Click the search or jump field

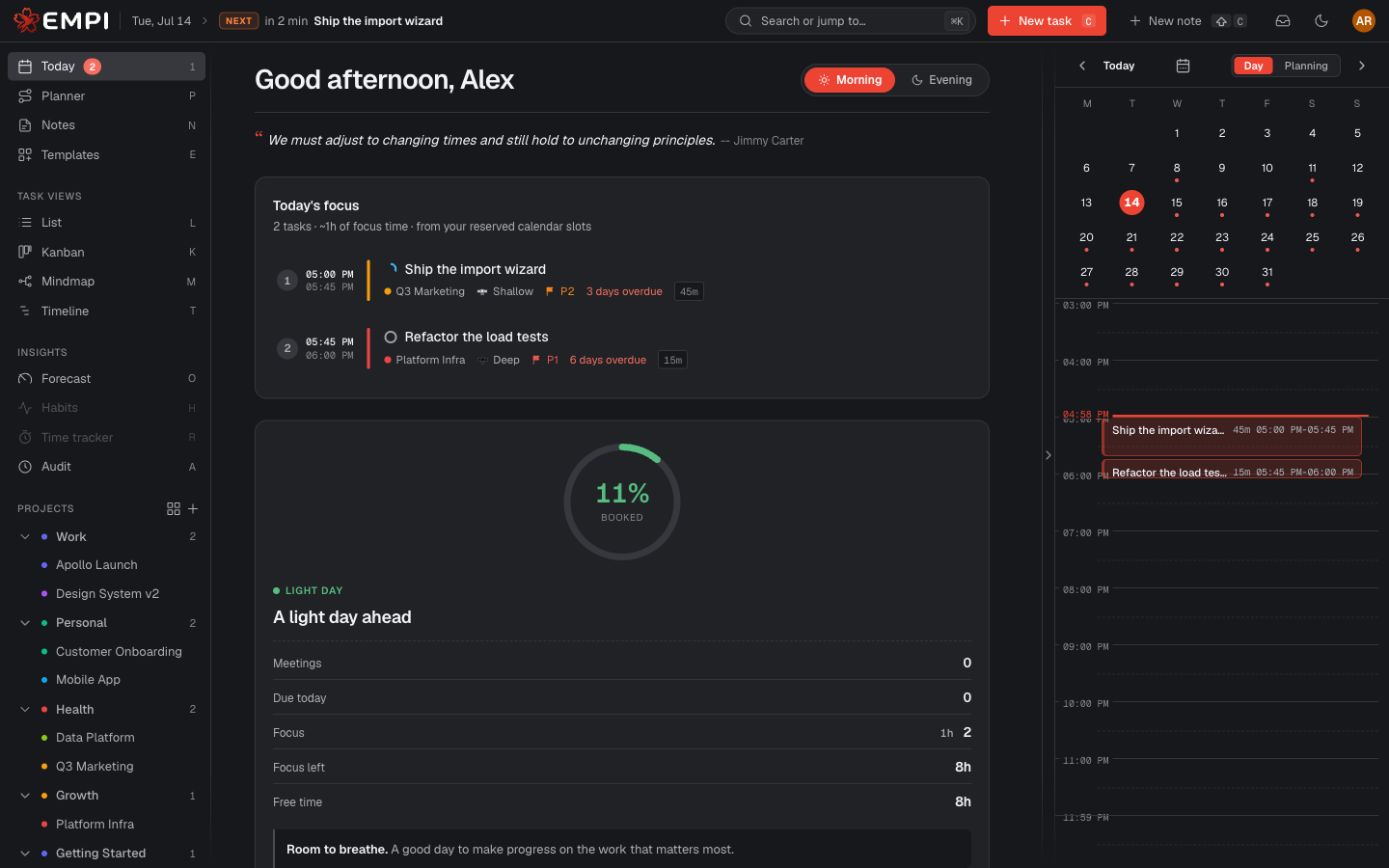[x=850, y=20]
